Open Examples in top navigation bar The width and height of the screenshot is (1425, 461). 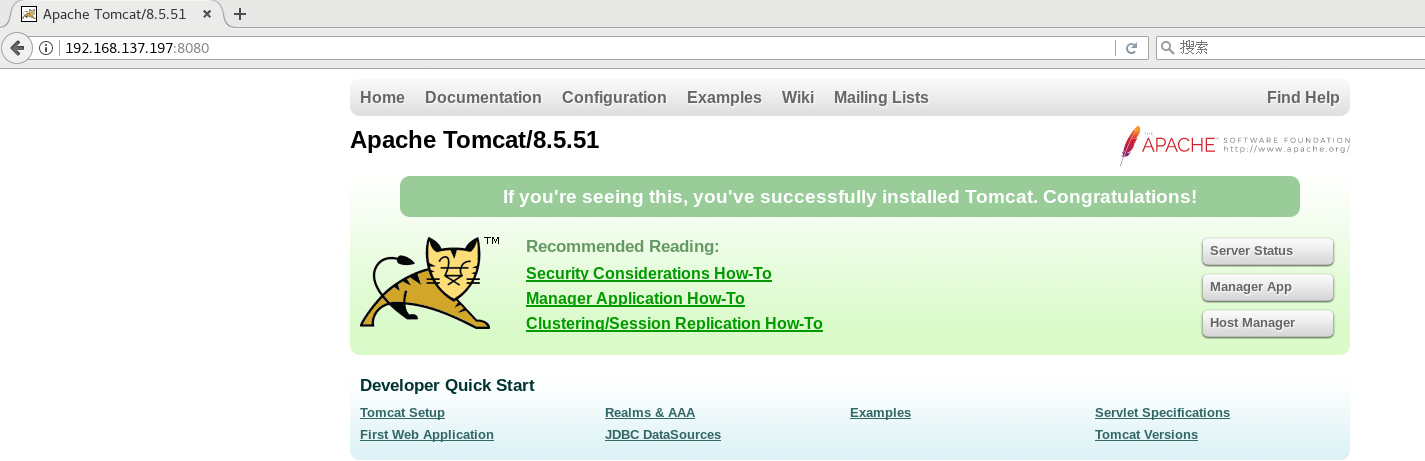724,98
